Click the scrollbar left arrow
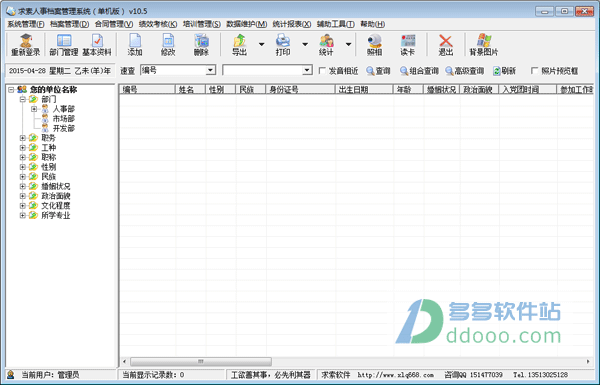The height and width of the screenshot is (385, 600). click(x=124, y=361)
